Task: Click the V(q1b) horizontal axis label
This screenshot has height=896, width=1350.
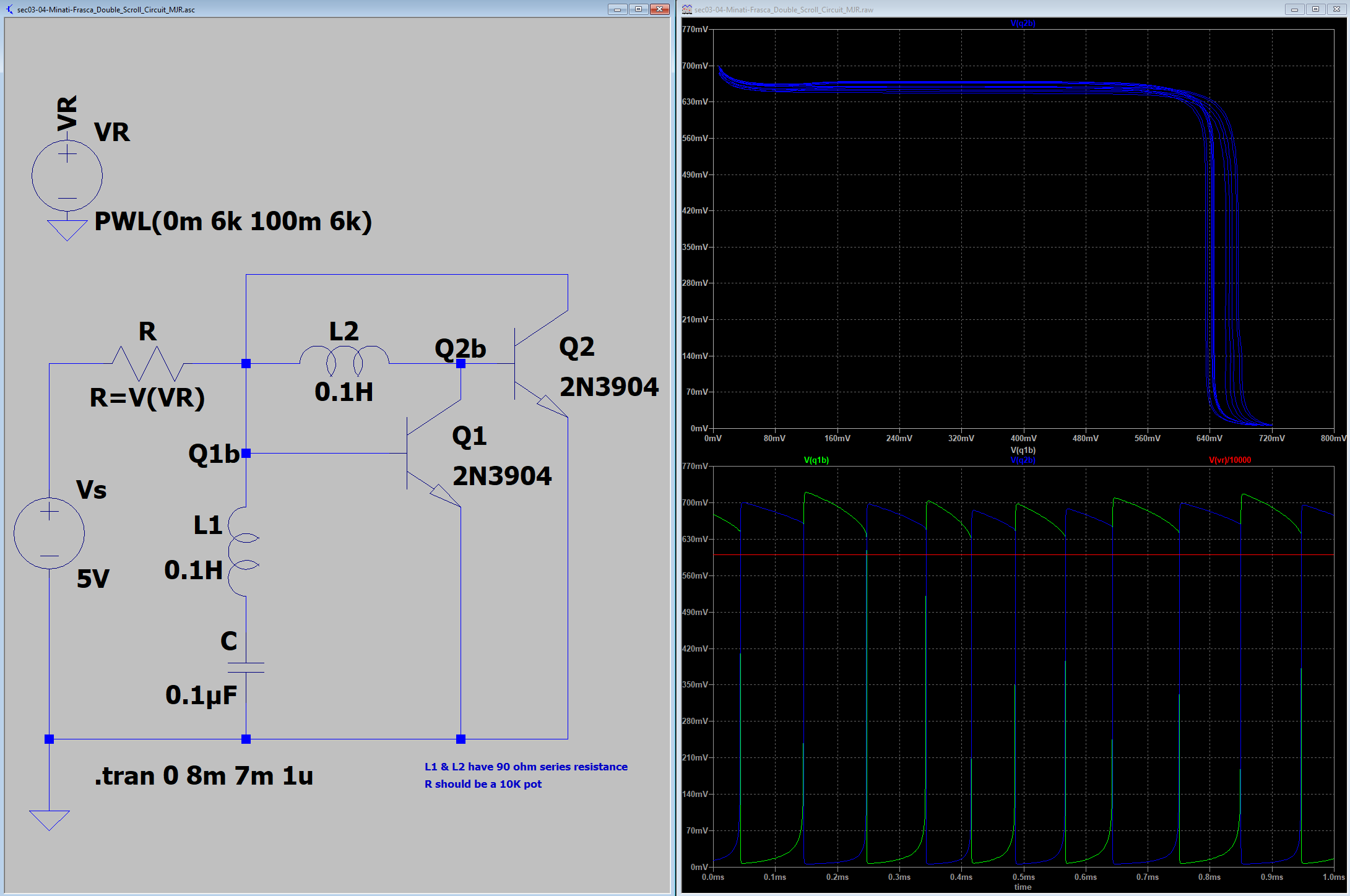Action: (x=1023, y=450)
